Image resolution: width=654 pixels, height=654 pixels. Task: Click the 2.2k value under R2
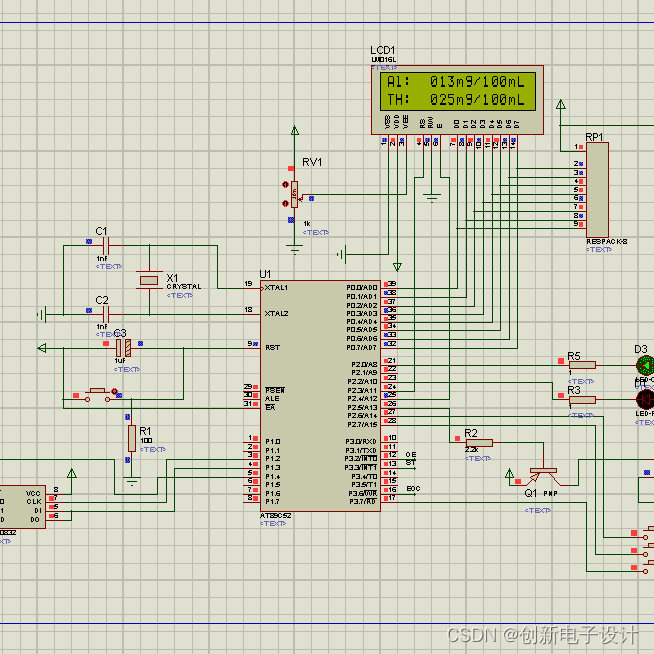tap(472, 450)
